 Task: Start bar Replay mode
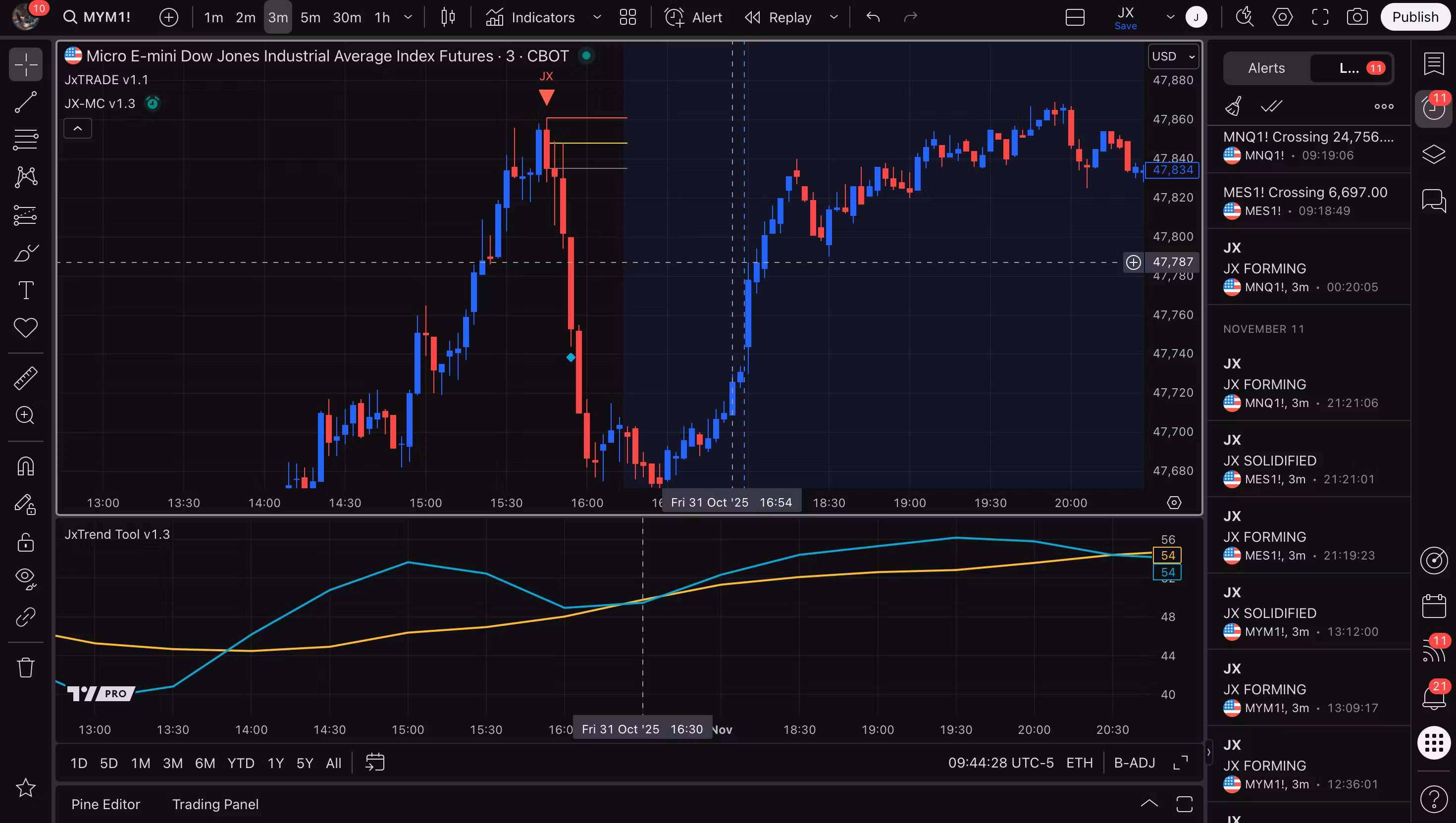click(x=778, y=17)
